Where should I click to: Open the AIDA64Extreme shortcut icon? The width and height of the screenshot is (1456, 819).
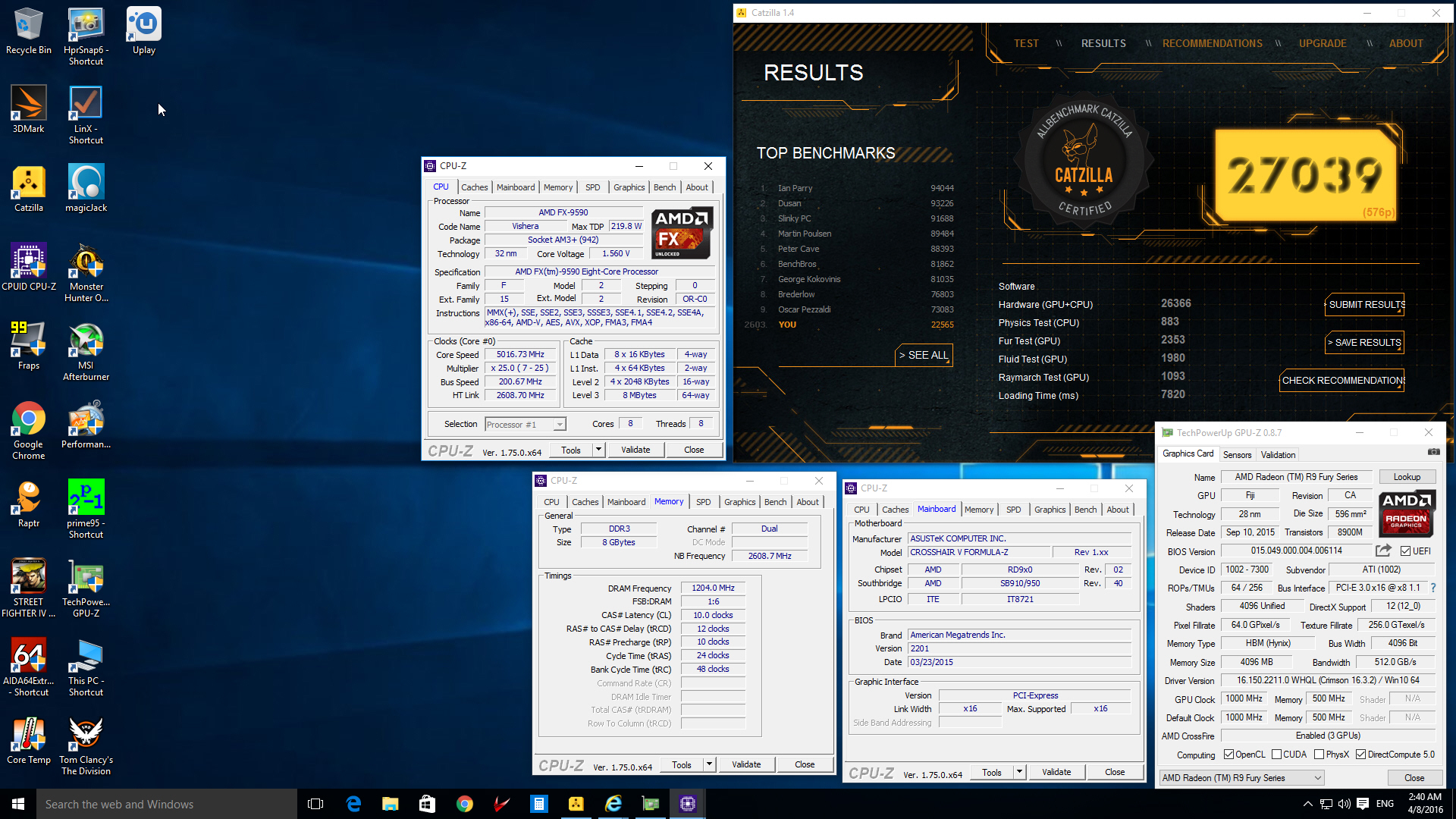point(28,667)
